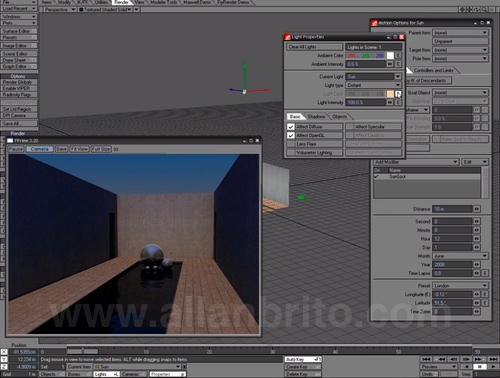Expand the Month dropdown showing June
This screenshot has height=378, width=500.
point(461,256)
